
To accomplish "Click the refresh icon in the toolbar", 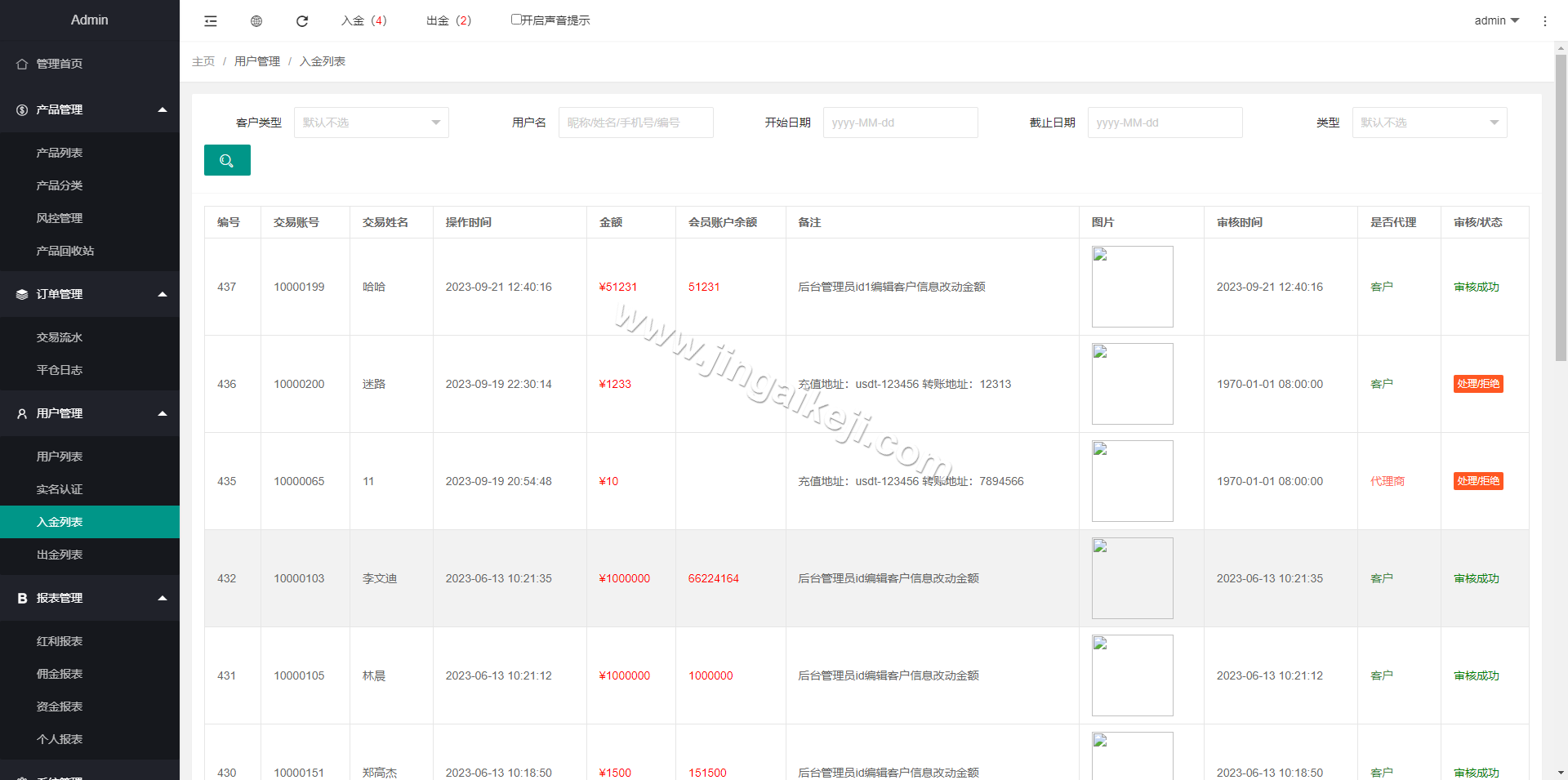I will [301, 20].
